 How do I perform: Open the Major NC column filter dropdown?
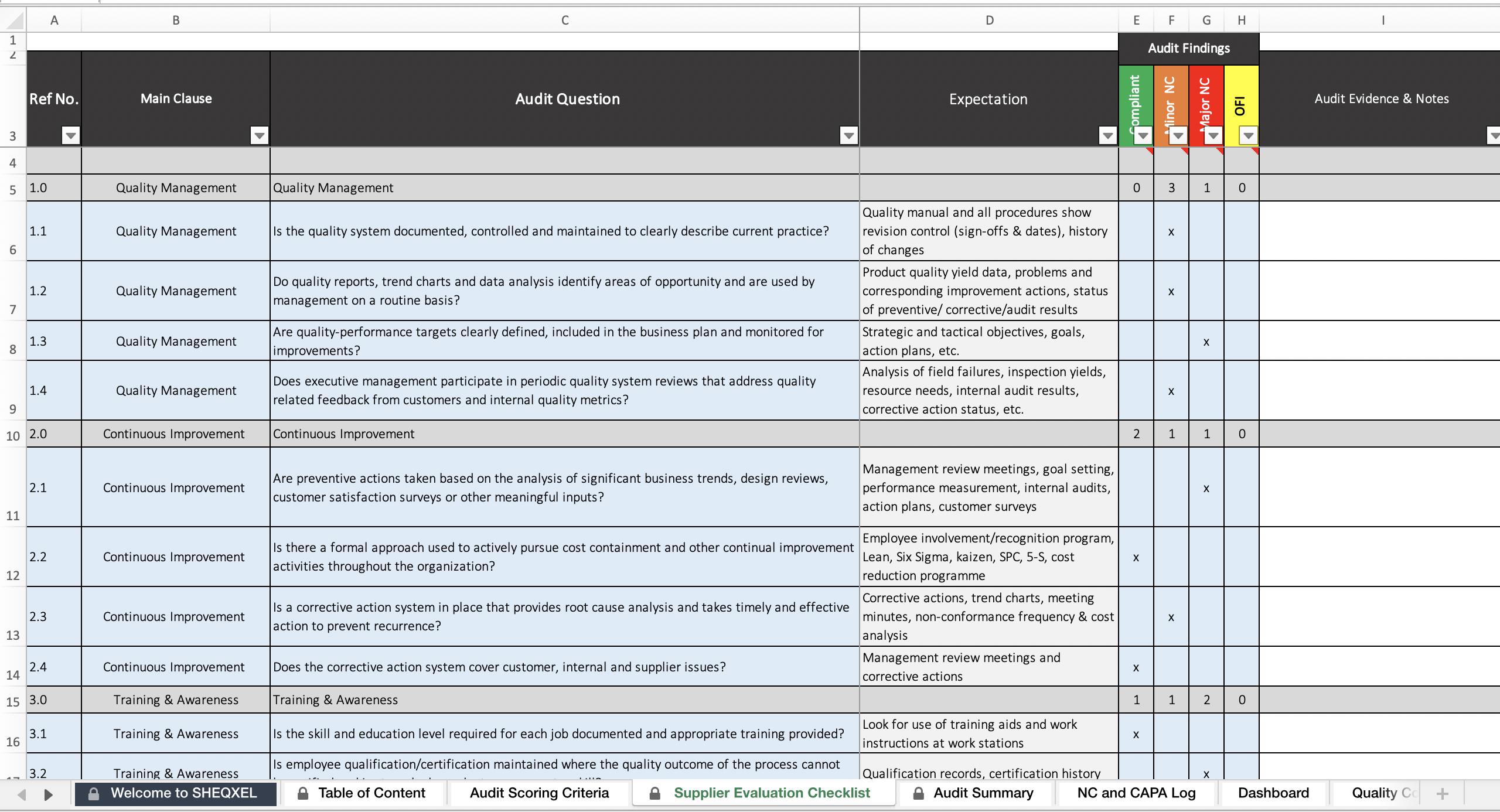(x=1213, y=136)
